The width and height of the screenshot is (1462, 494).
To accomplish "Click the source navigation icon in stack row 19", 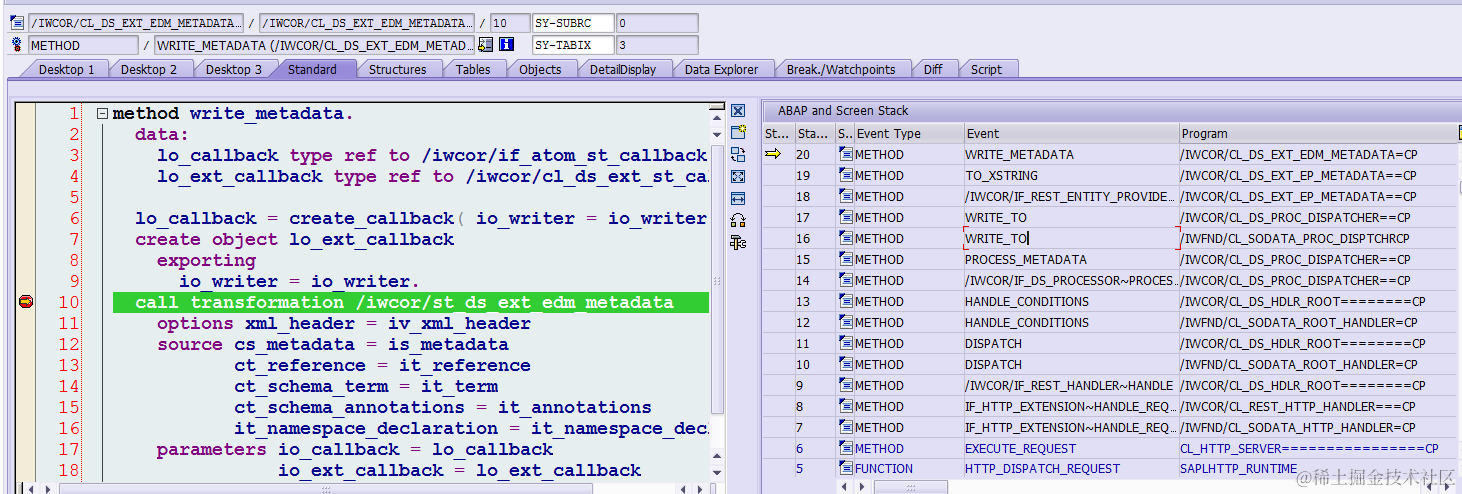I will 845,175.
